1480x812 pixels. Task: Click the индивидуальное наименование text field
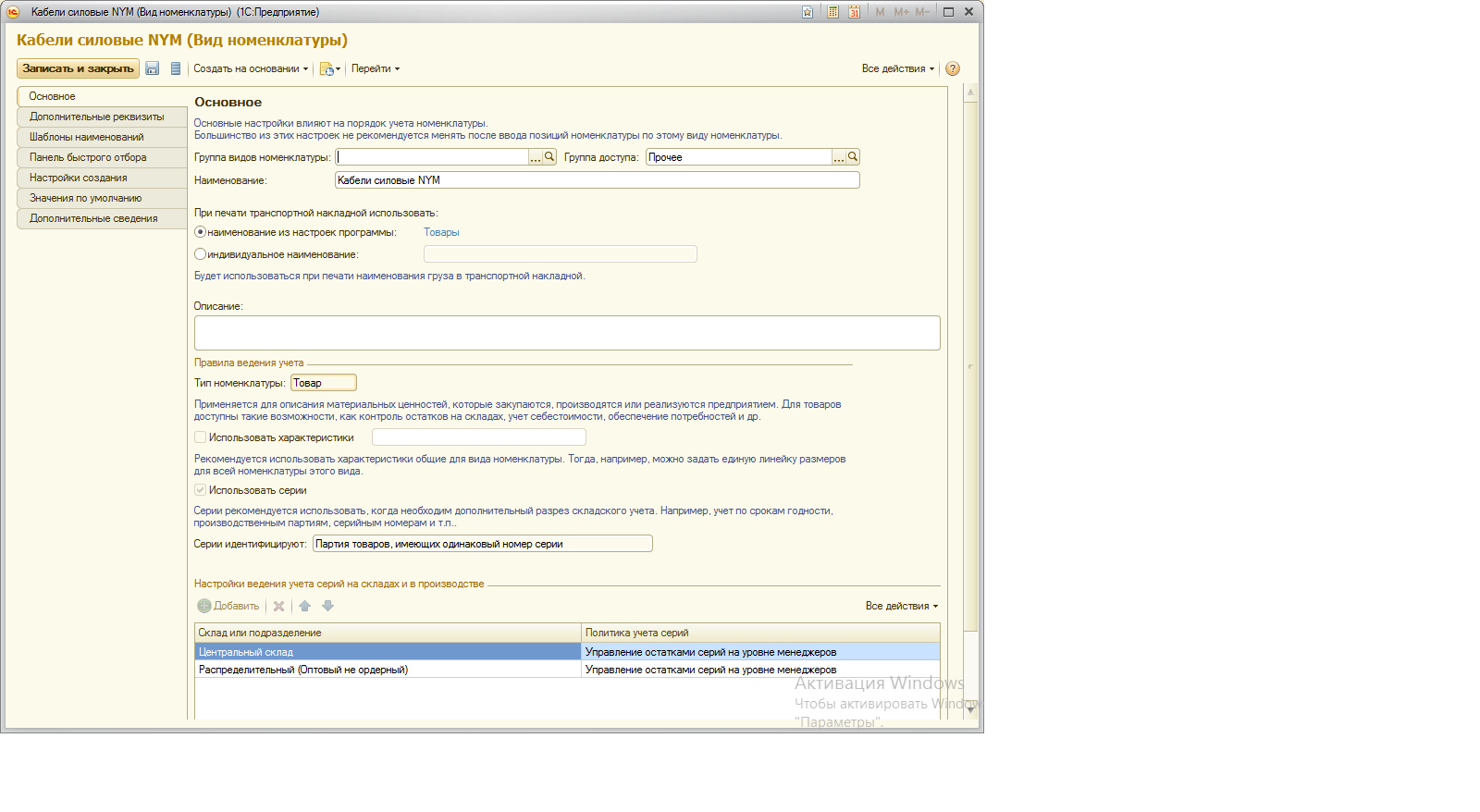click(561, 254)
